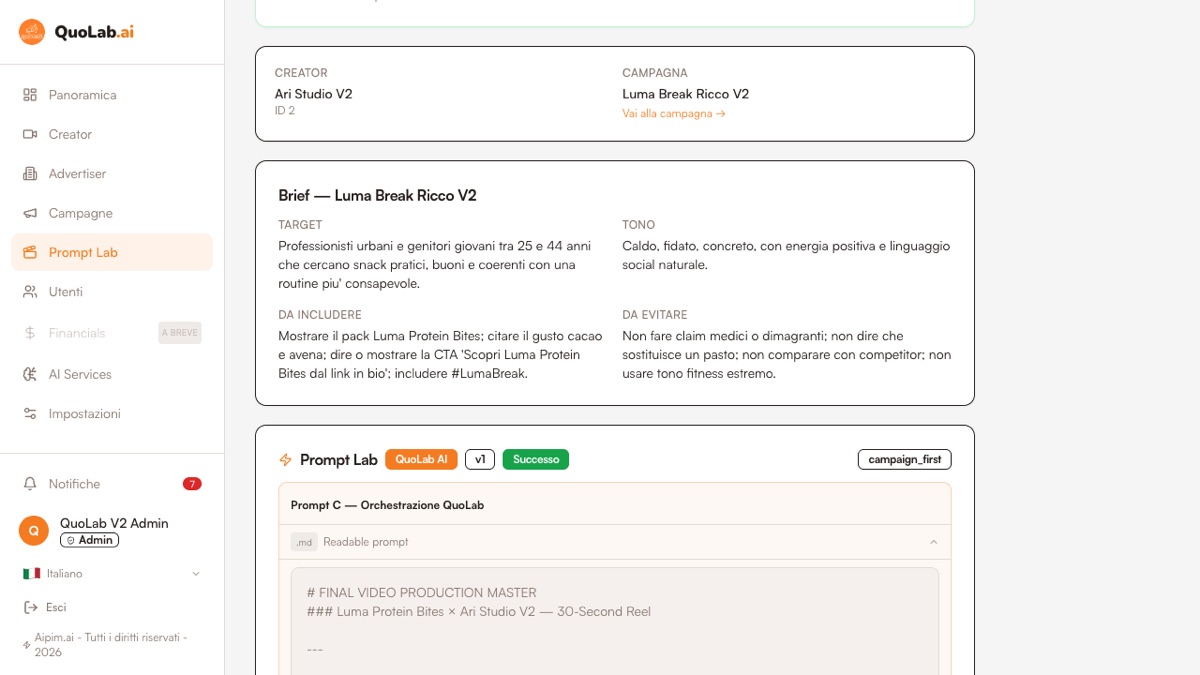Screen dimensions: 1200x675
Task: Click the Panoramica grid icon
Action: click(x=30, y=95)
